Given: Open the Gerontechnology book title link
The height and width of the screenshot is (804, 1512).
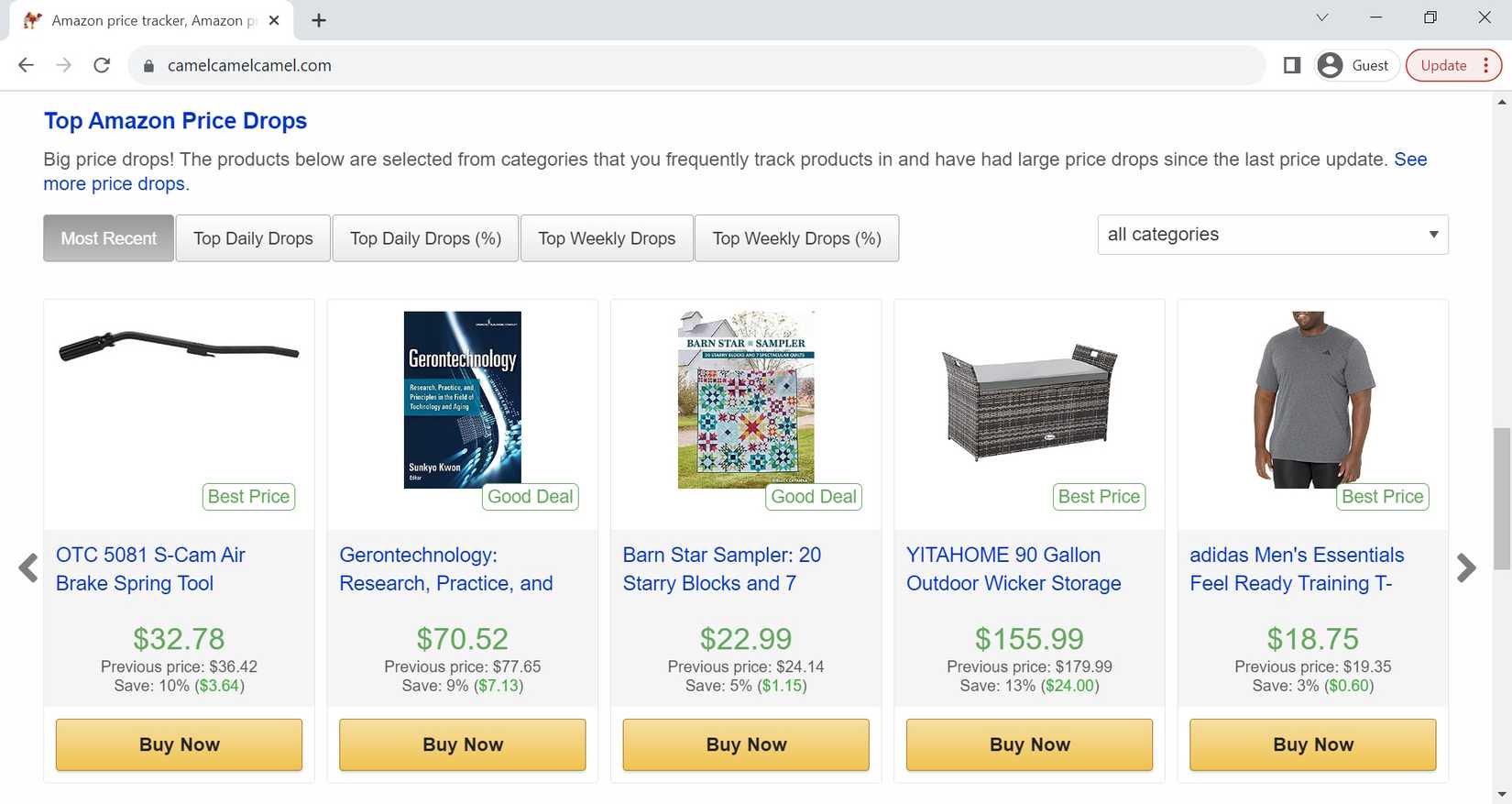Looking at the screenshot, I should [445, 568].
